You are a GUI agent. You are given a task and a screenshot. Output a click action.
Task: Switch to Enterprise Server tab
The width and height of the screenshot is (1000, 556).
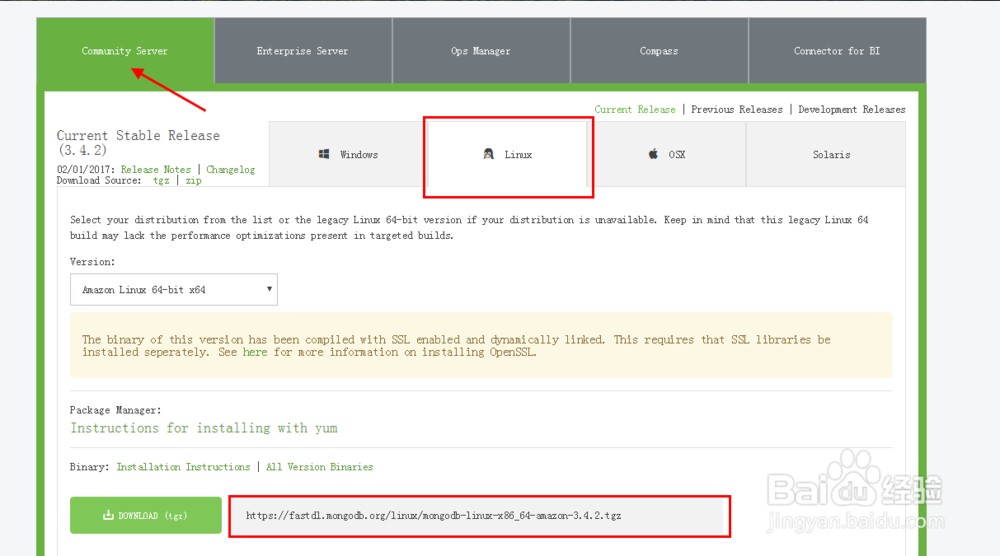click(x=303, y=51)
